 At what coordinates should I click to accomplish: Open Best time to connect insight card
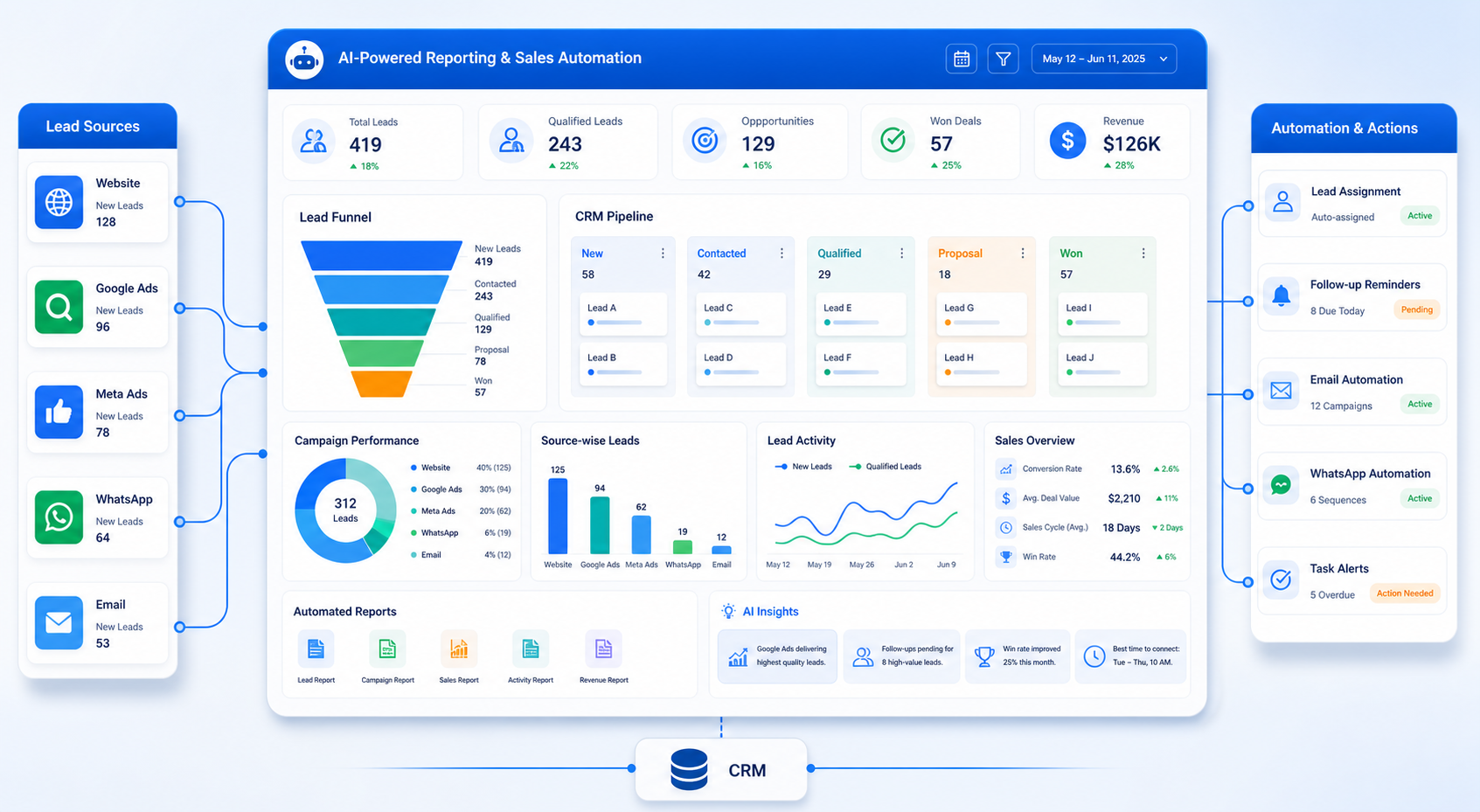point(1130,656)
